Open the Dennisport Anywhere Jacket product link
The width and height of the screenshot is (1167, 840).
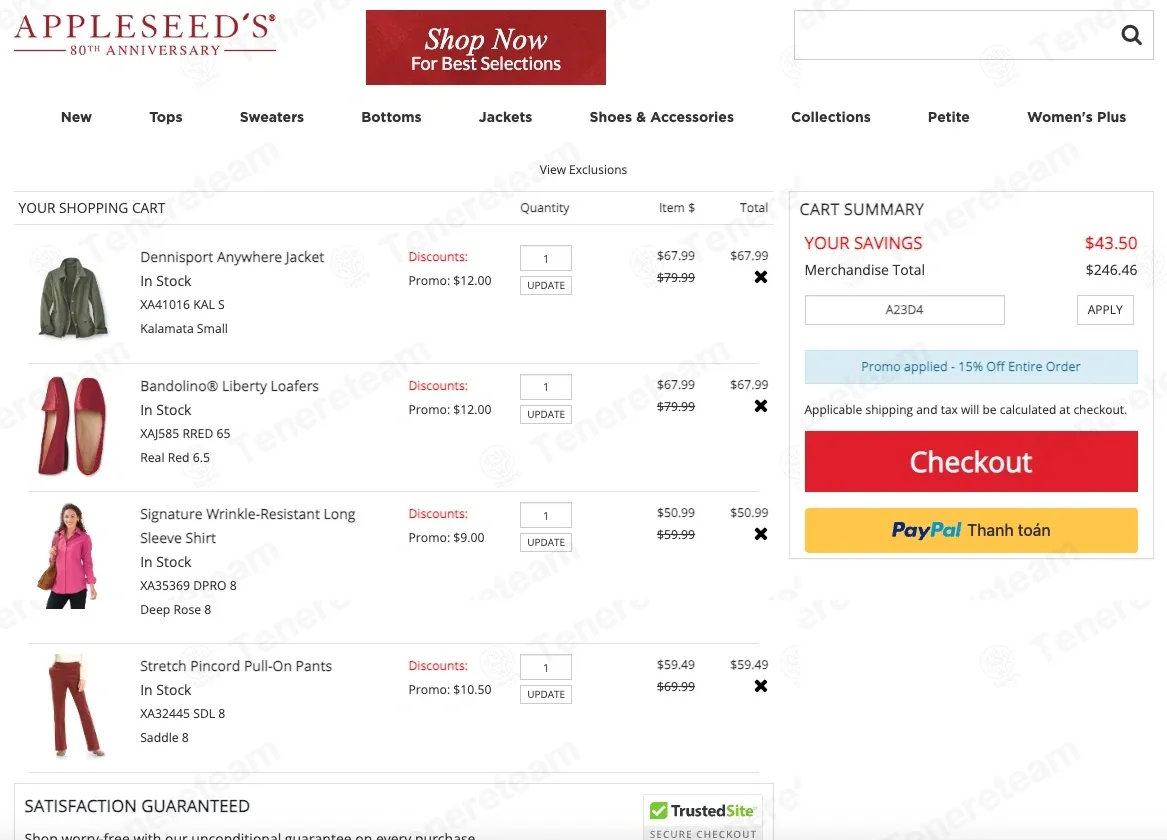(232, 257)
